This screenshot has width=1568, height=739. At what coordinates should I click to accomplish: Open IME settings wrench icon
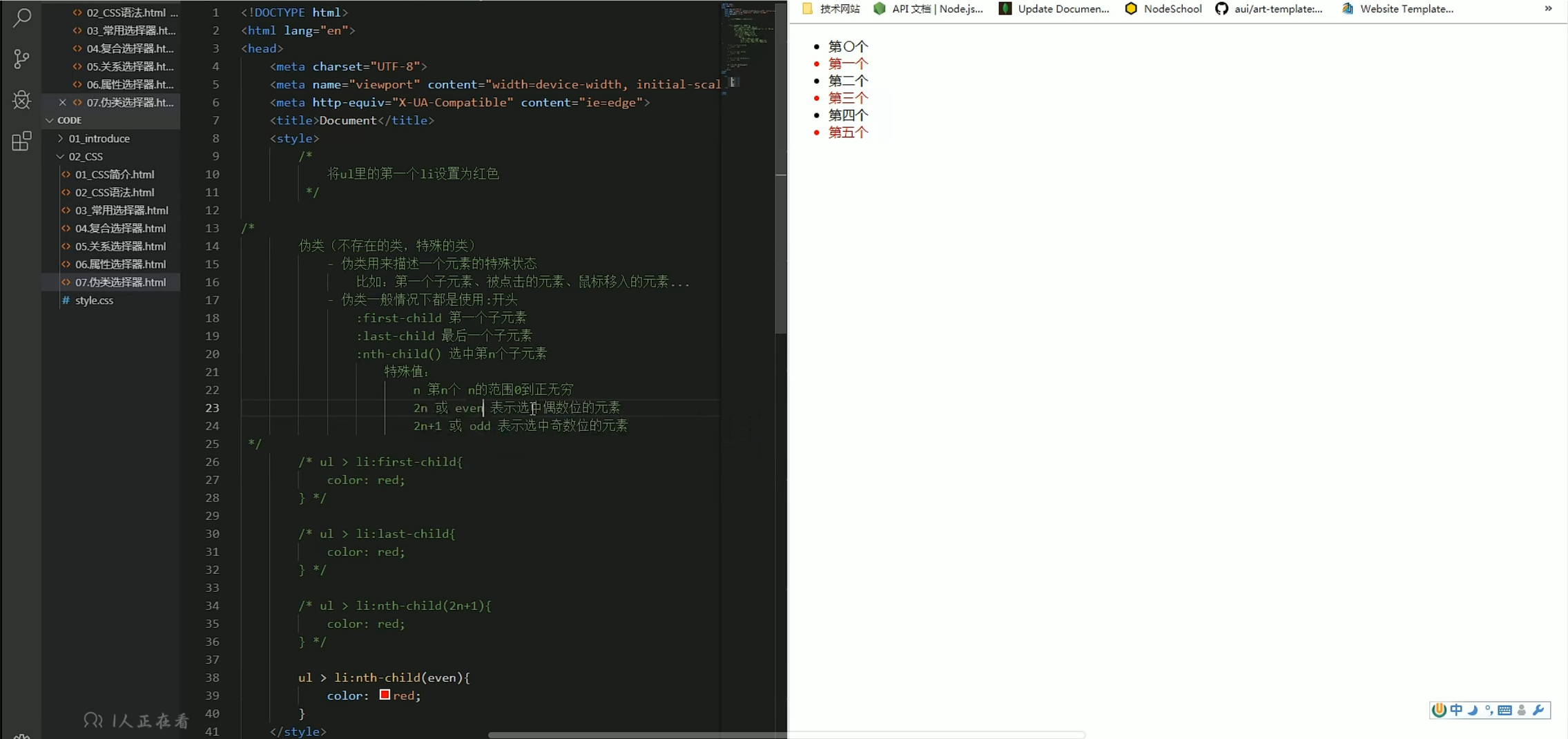[x=1538, y=710]
